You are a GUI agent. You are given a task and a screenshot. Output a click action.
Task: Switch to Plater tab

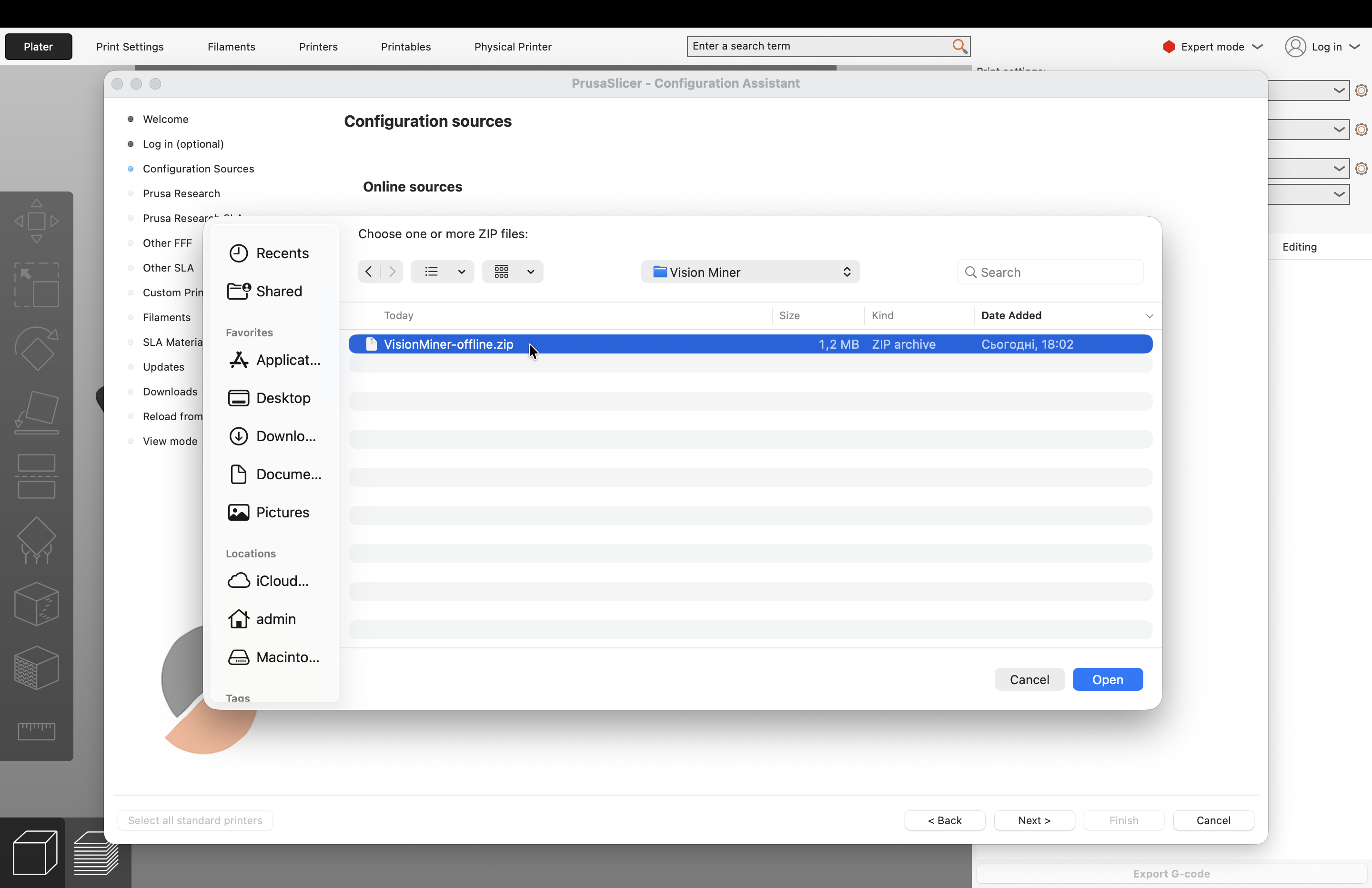(38, 47)
